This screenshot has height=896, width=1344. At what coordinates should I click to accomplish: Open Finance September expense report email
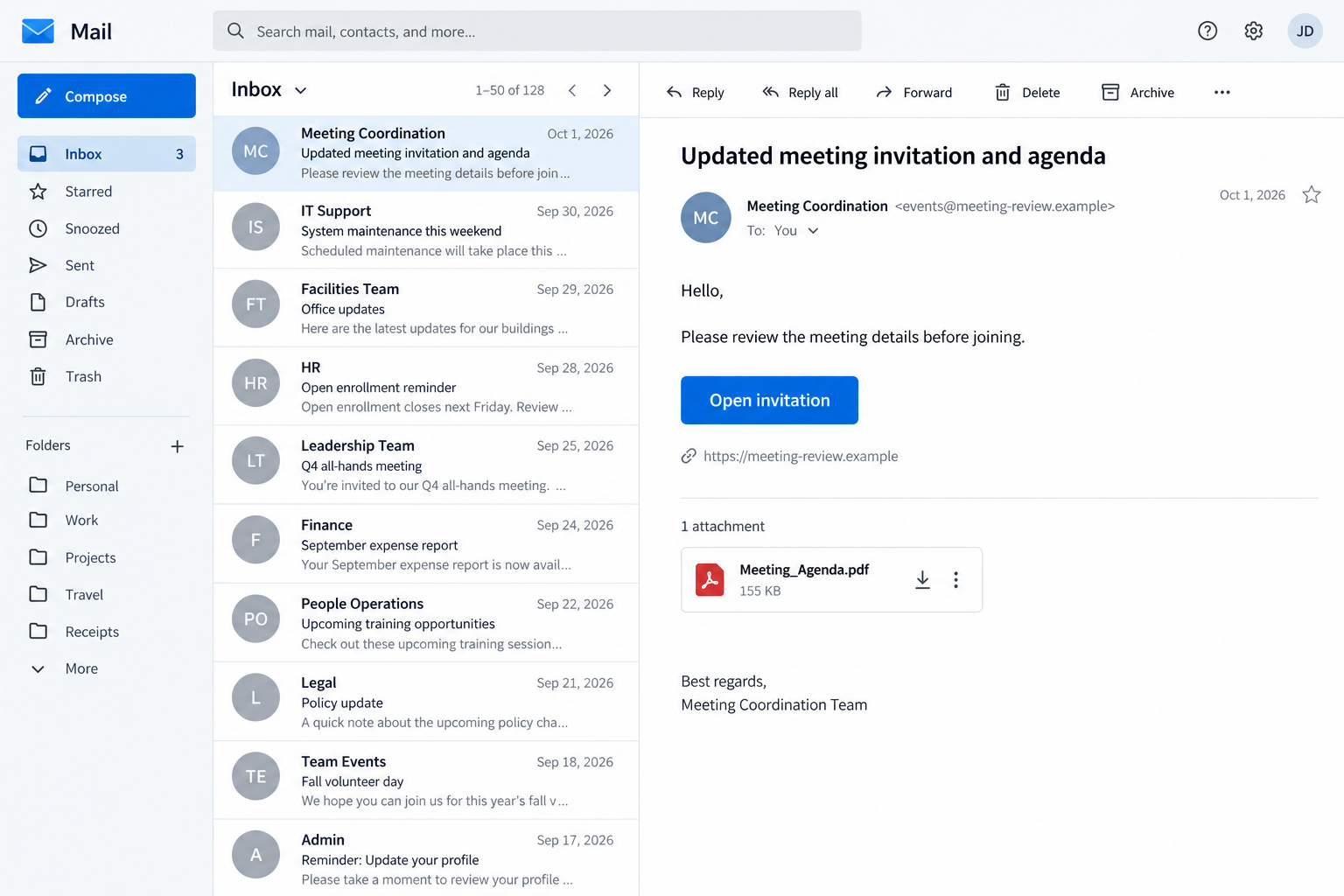(x=426, y=544)
